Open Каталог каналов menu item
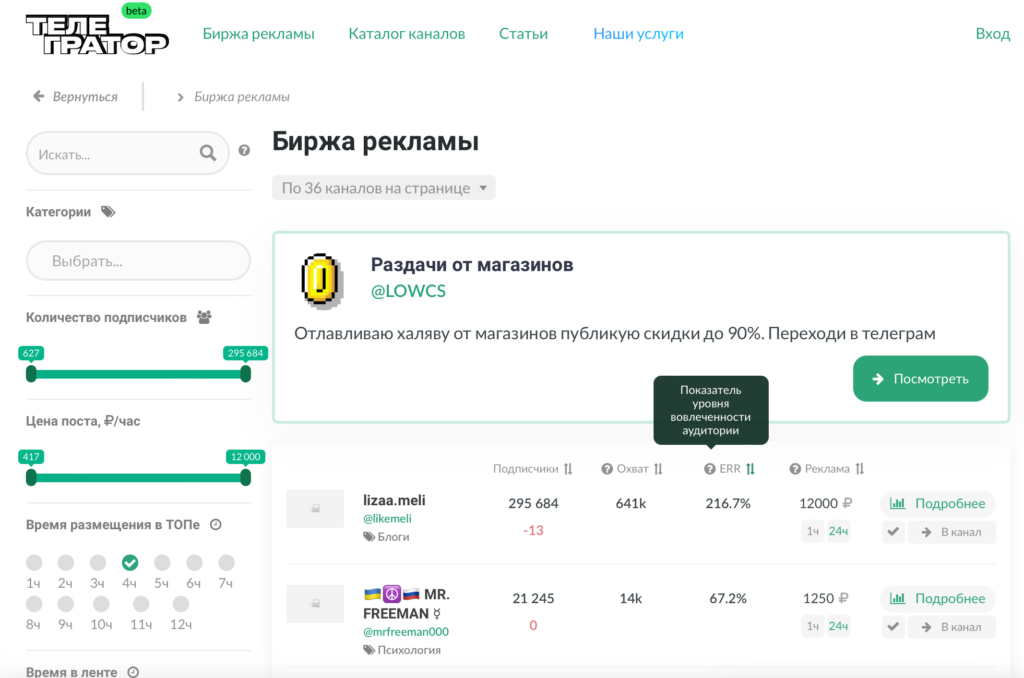The width and height of the screenshot is (1024, 678). 406,34
